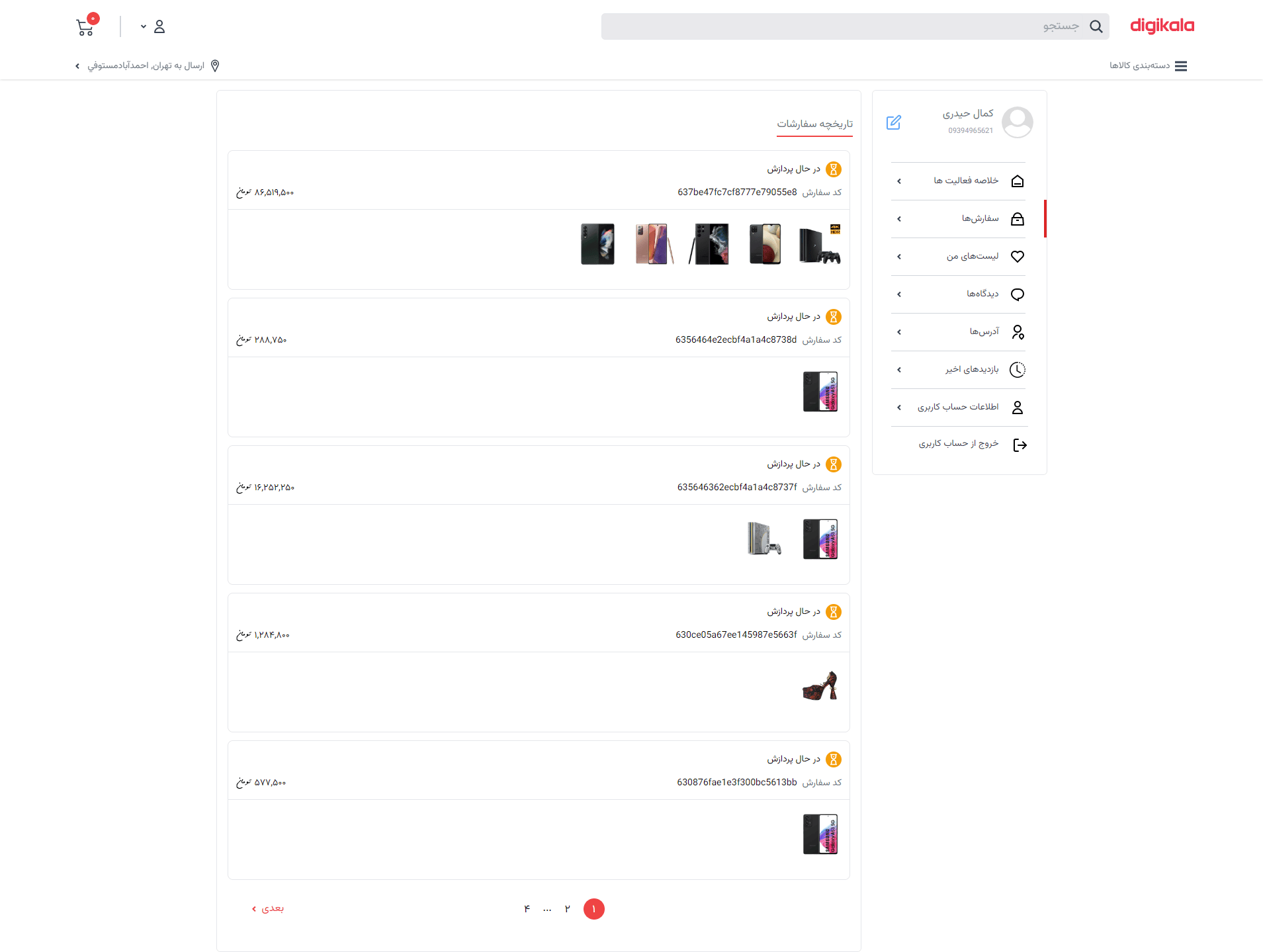Expand the آدرس‌ها chevron
This screenshot has height=952, width=1263.
coord(899,332)
